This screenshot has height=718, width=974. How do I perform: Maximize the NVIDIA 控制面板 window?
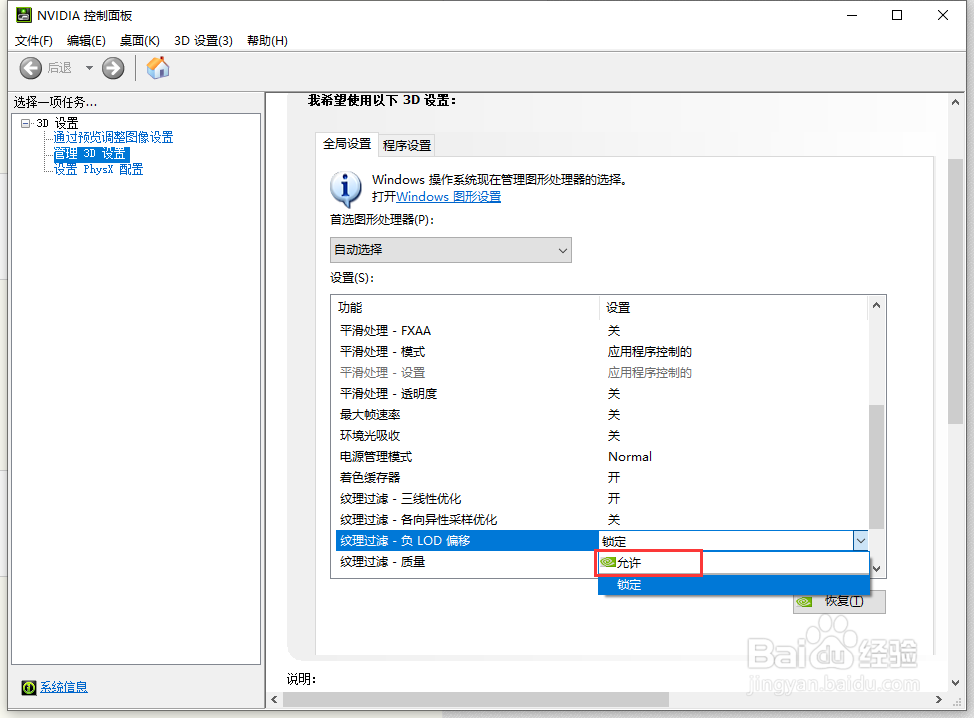(x=897, y=16)
